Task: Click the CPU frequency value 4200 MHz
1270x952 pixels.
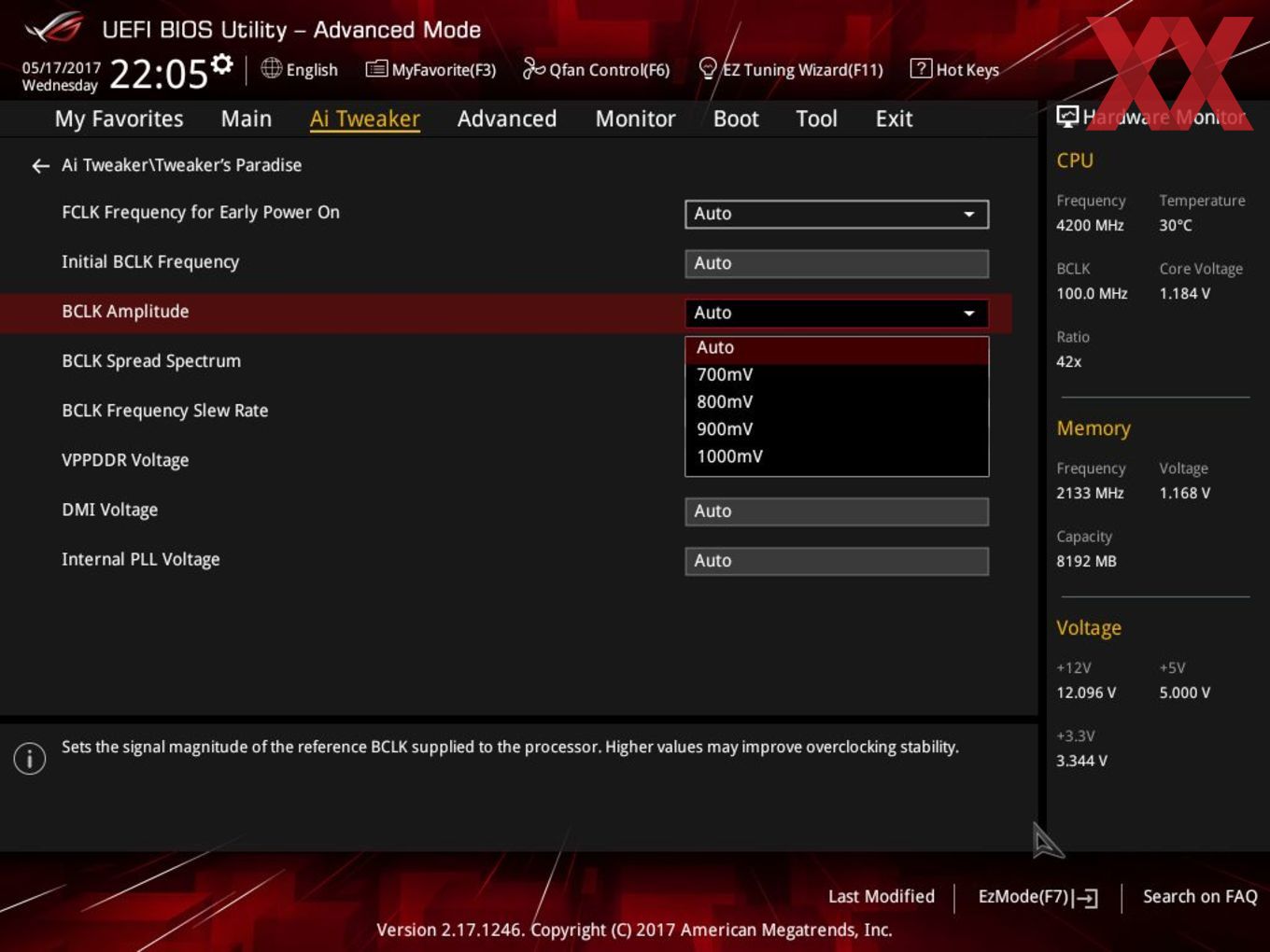Action: (x=1090, y=226)
